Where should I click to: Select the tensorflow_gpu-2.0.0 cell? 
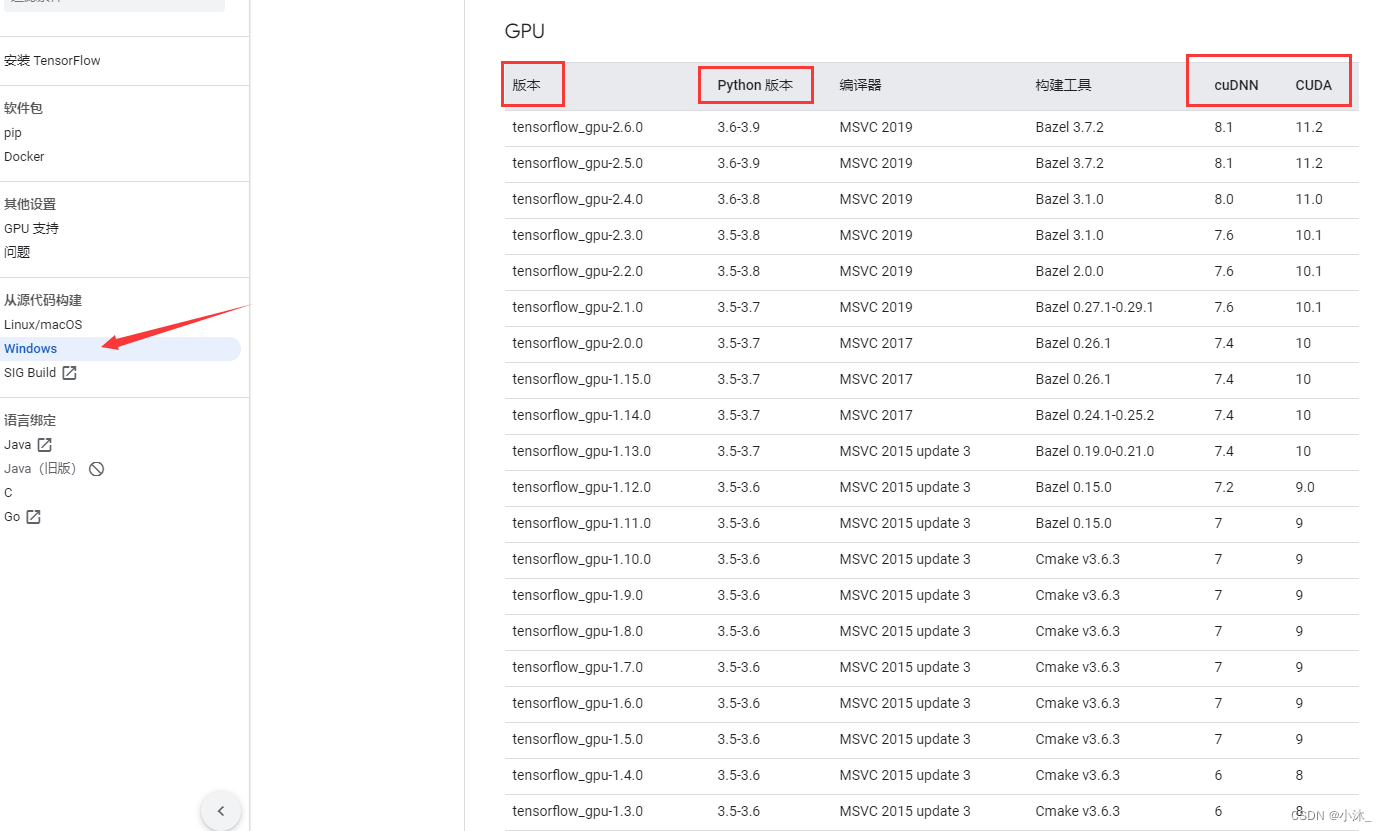tap(578, 343)
